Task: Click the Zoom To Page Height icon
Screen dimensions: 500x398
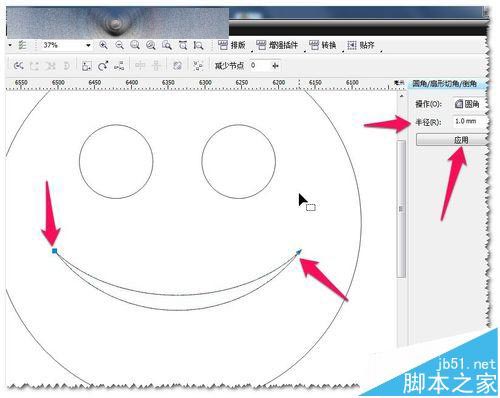Action: (x=199, y=45)
